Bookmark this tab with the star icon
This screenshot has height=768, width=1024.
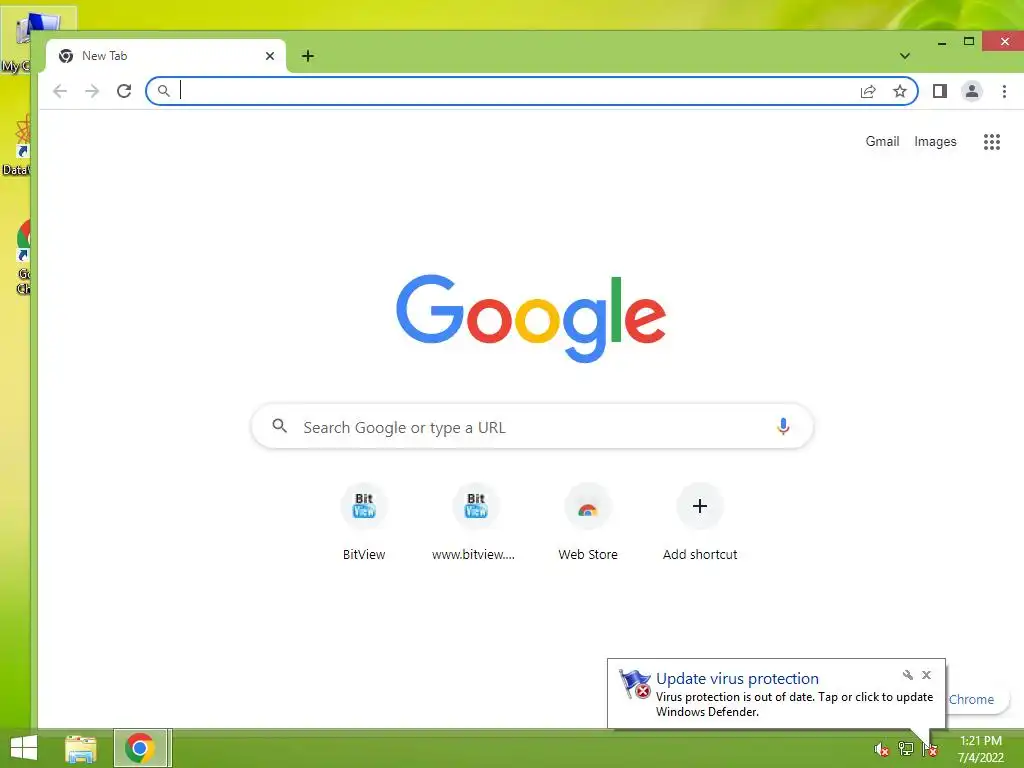pyautogui.click(x=900, y=91)
